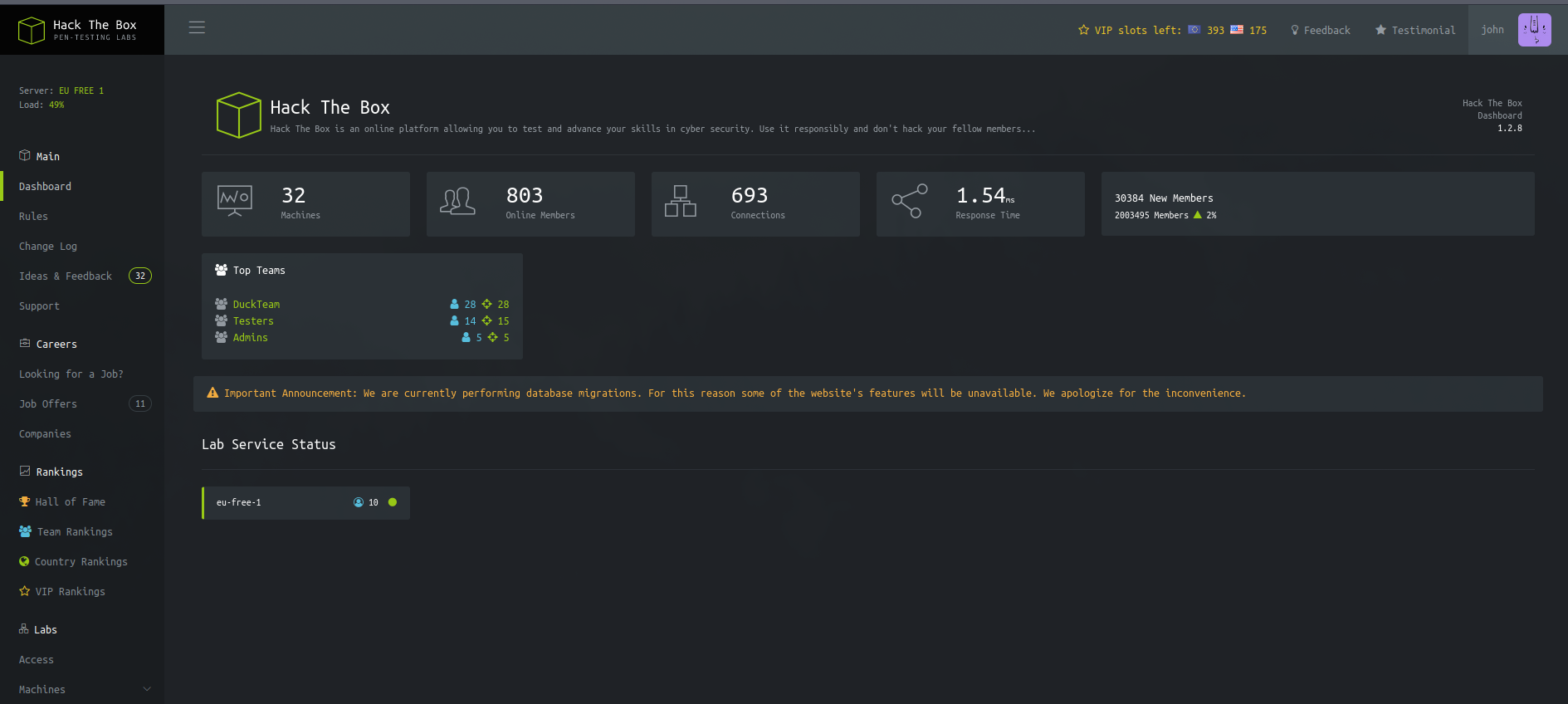The width and height of the screenshot is (1568, 704).
Task: Open the Job Offers page
Action: point(48,404)
